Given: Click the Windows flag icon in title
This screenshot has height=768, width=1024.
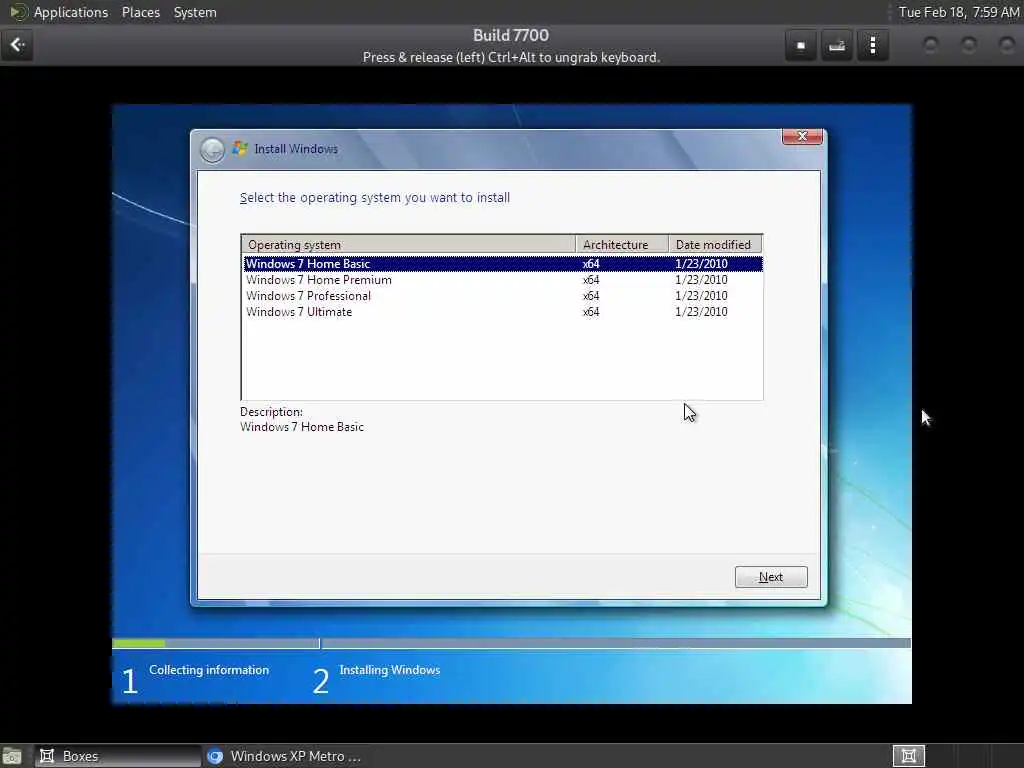Looking at the screenshot, I should 240,148.
